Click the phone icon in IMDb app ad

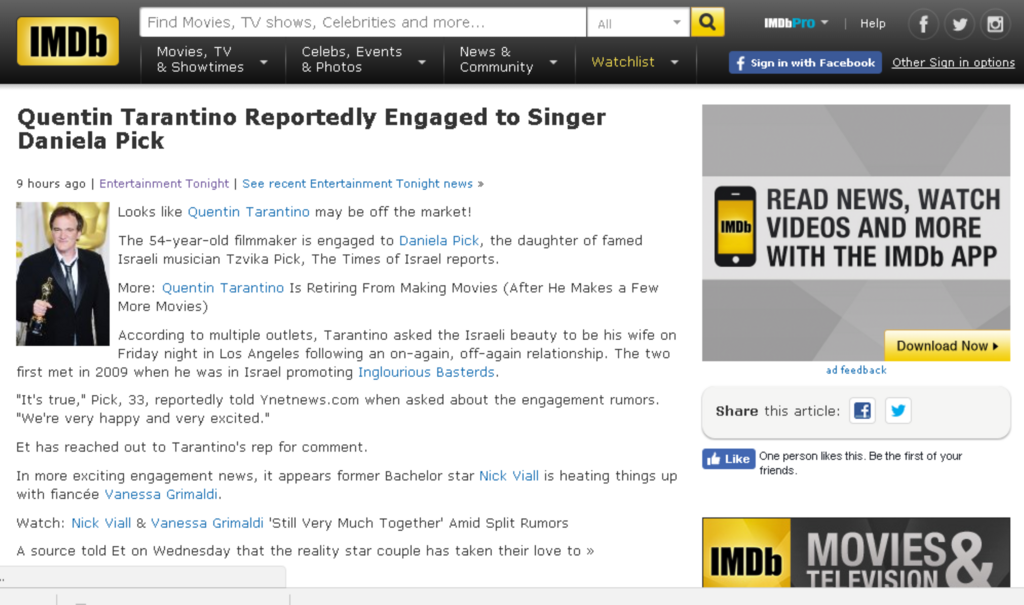point(735,226)
